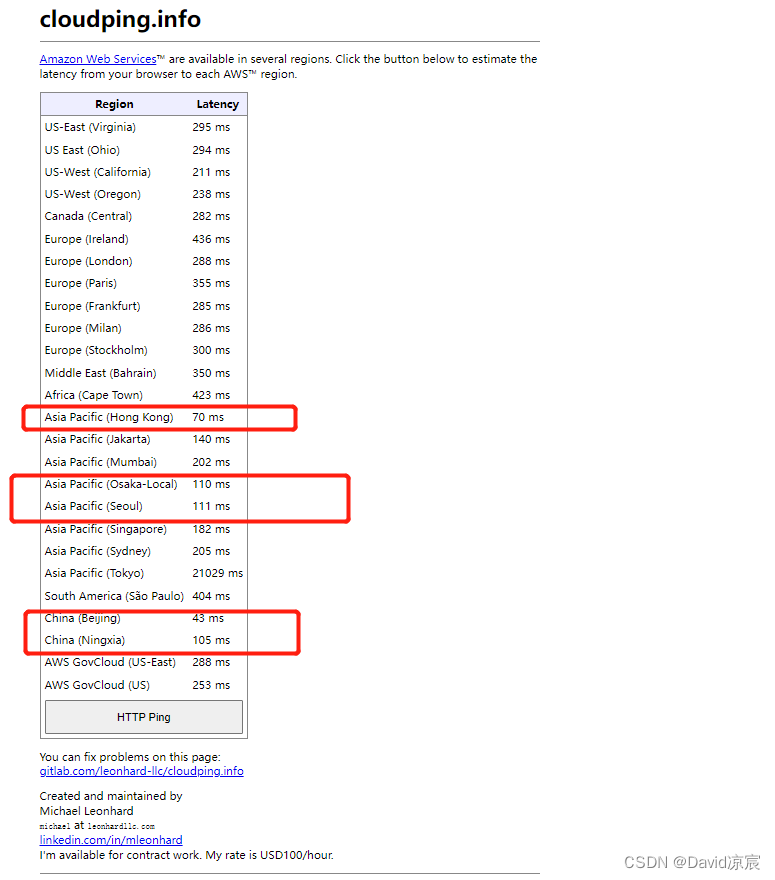The height and width of the screenshot is (880, 775).
Task: Select the Canada (Central) region
Action: (88, 216)
